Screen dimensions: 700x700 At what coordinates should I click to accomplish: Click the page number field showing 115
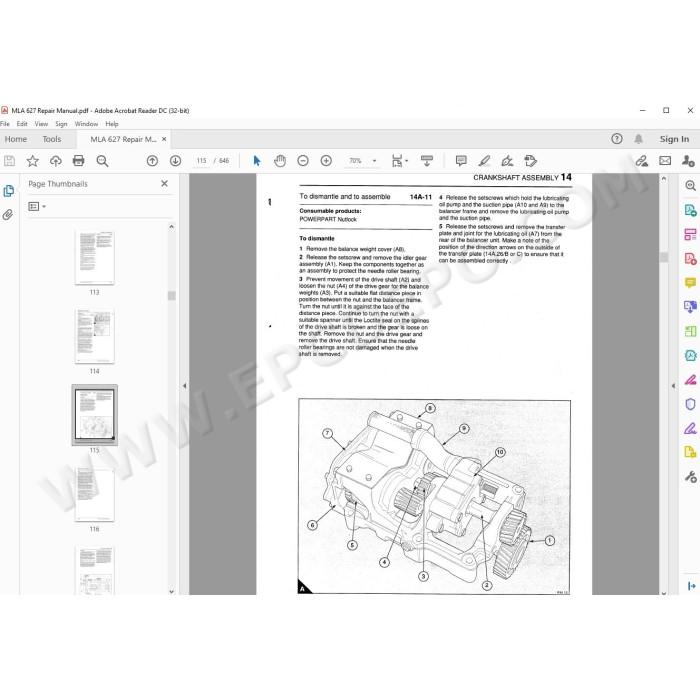coord(202,161)
